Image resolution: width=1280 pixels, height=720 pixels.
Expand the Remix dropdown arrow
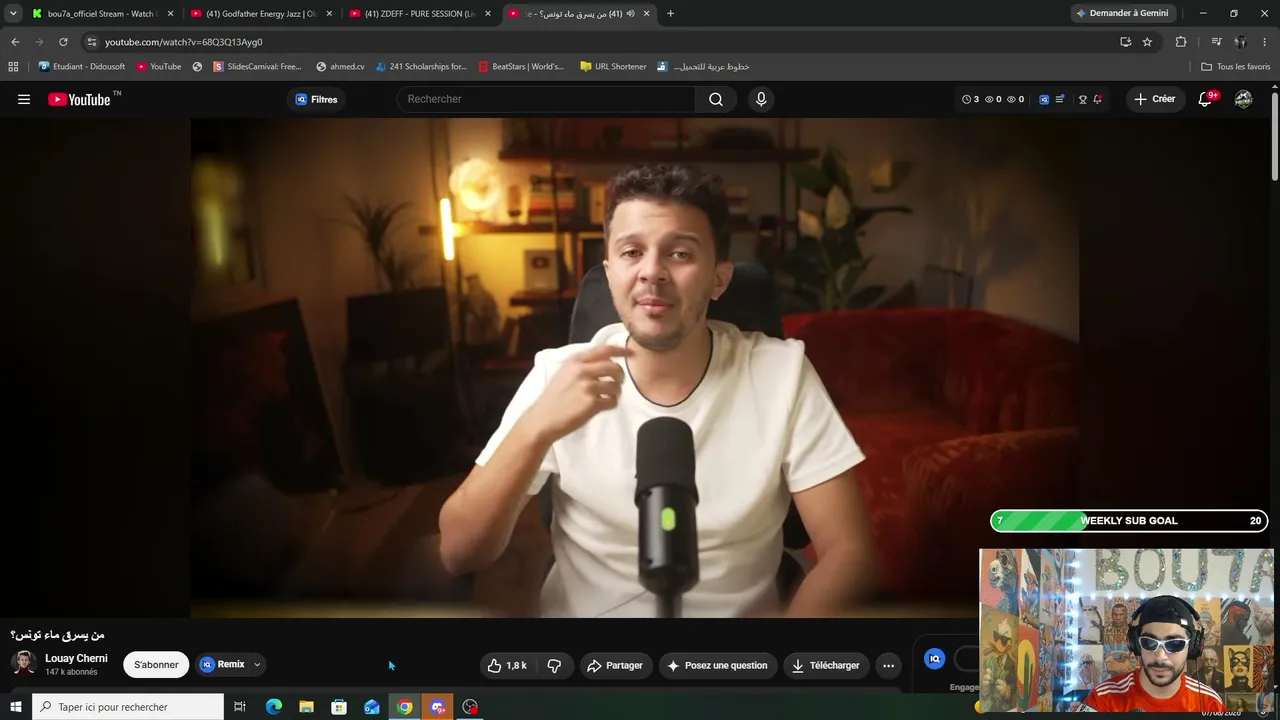point(257,664)
